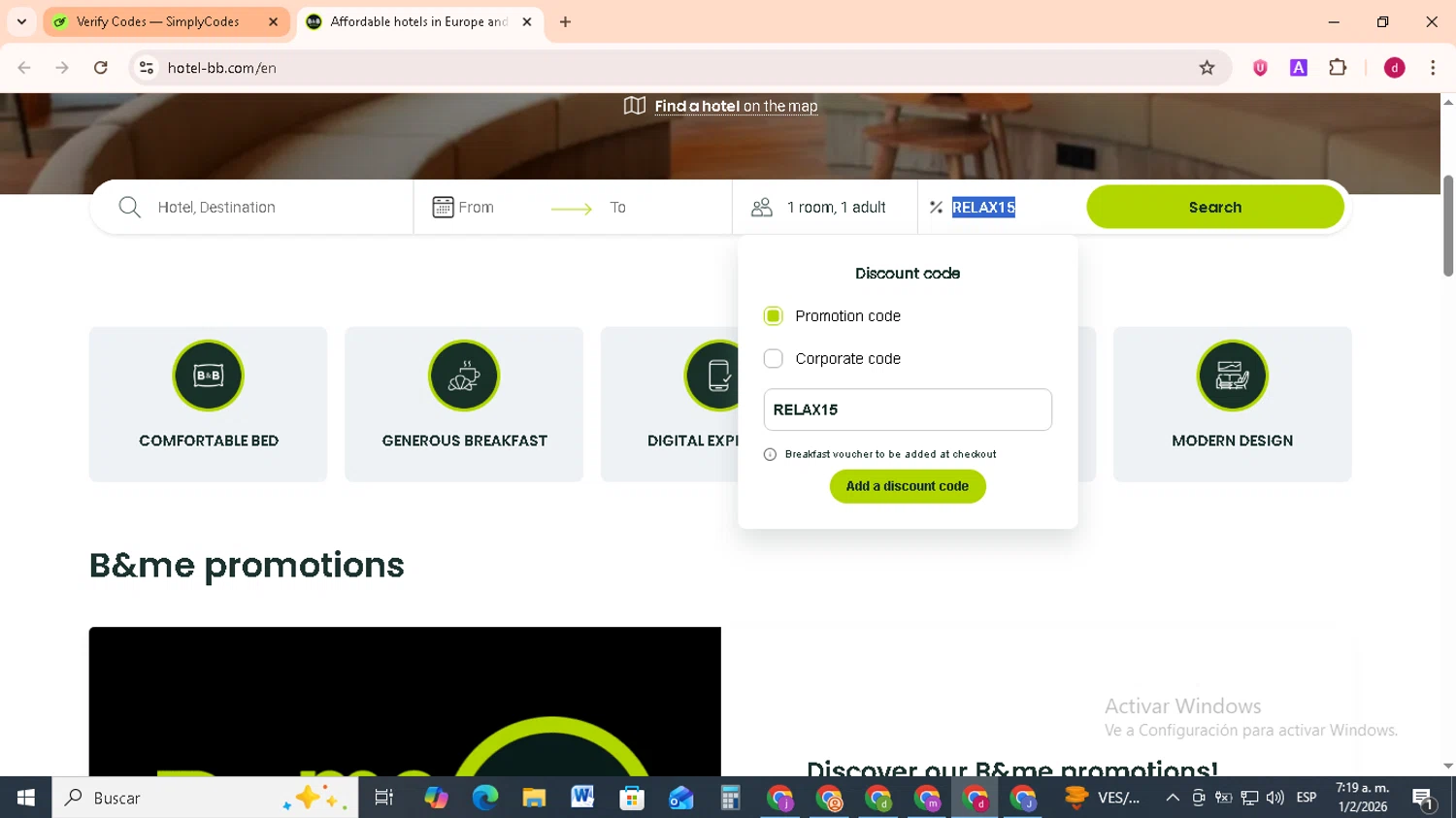Click the highlighted RELAX15 code in search bar

[x=983, y=207]
